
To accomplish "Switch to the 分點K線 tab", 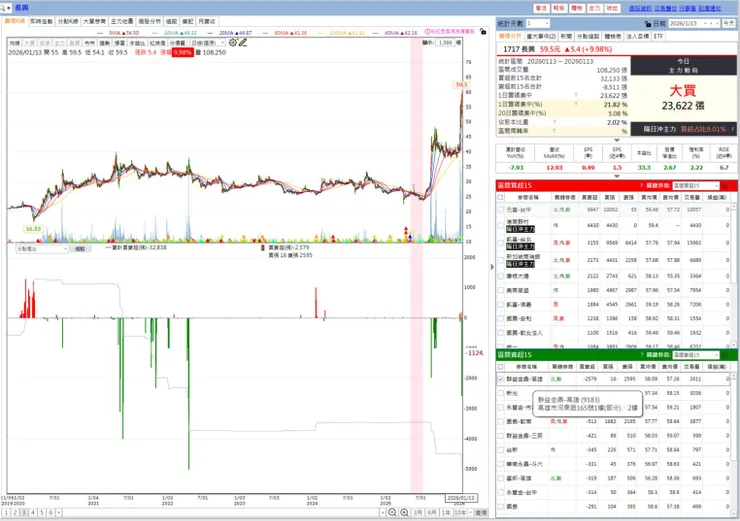I will point(68,21).
